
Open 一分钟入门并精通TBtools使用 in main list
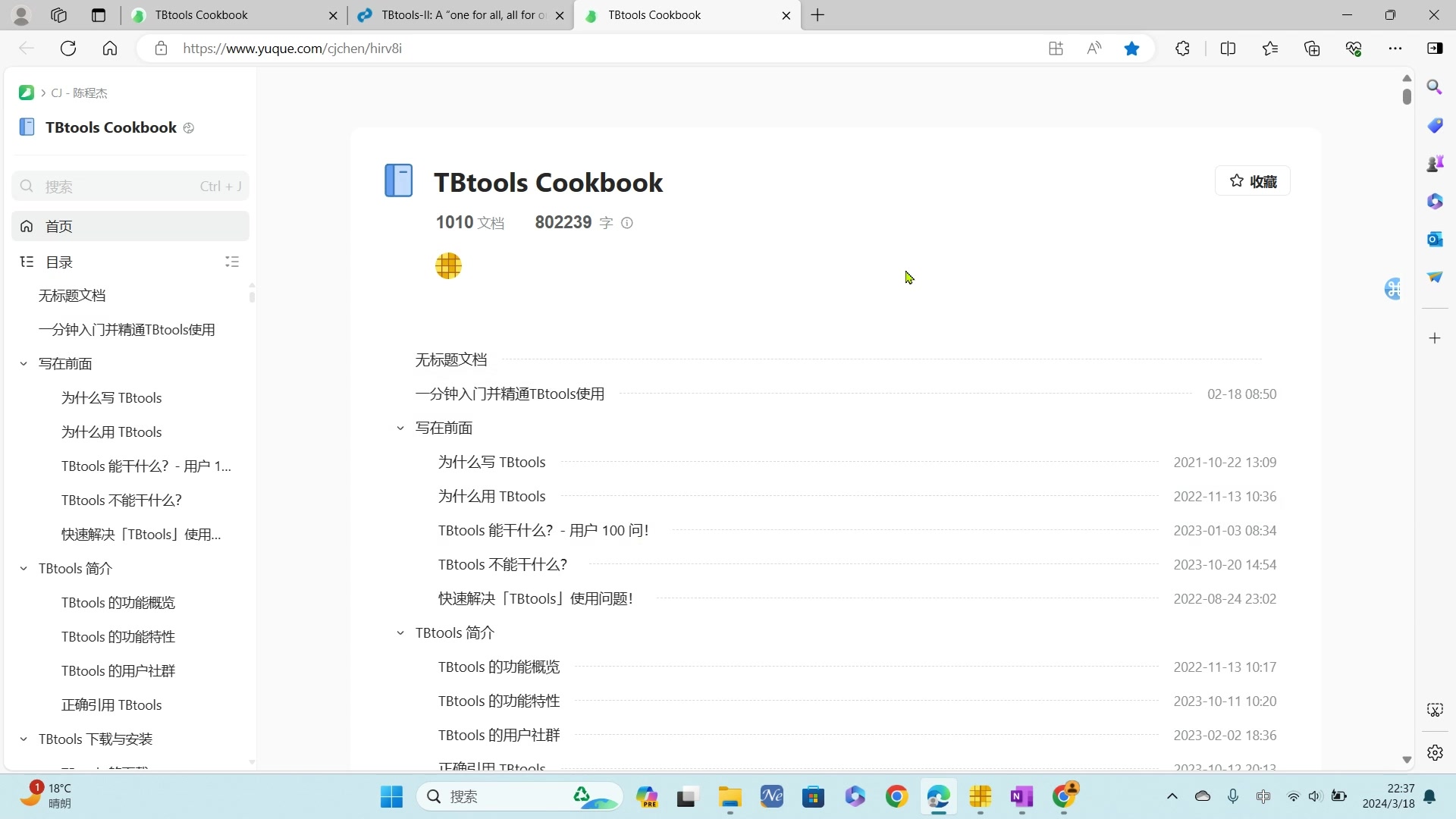pos(510,394)
